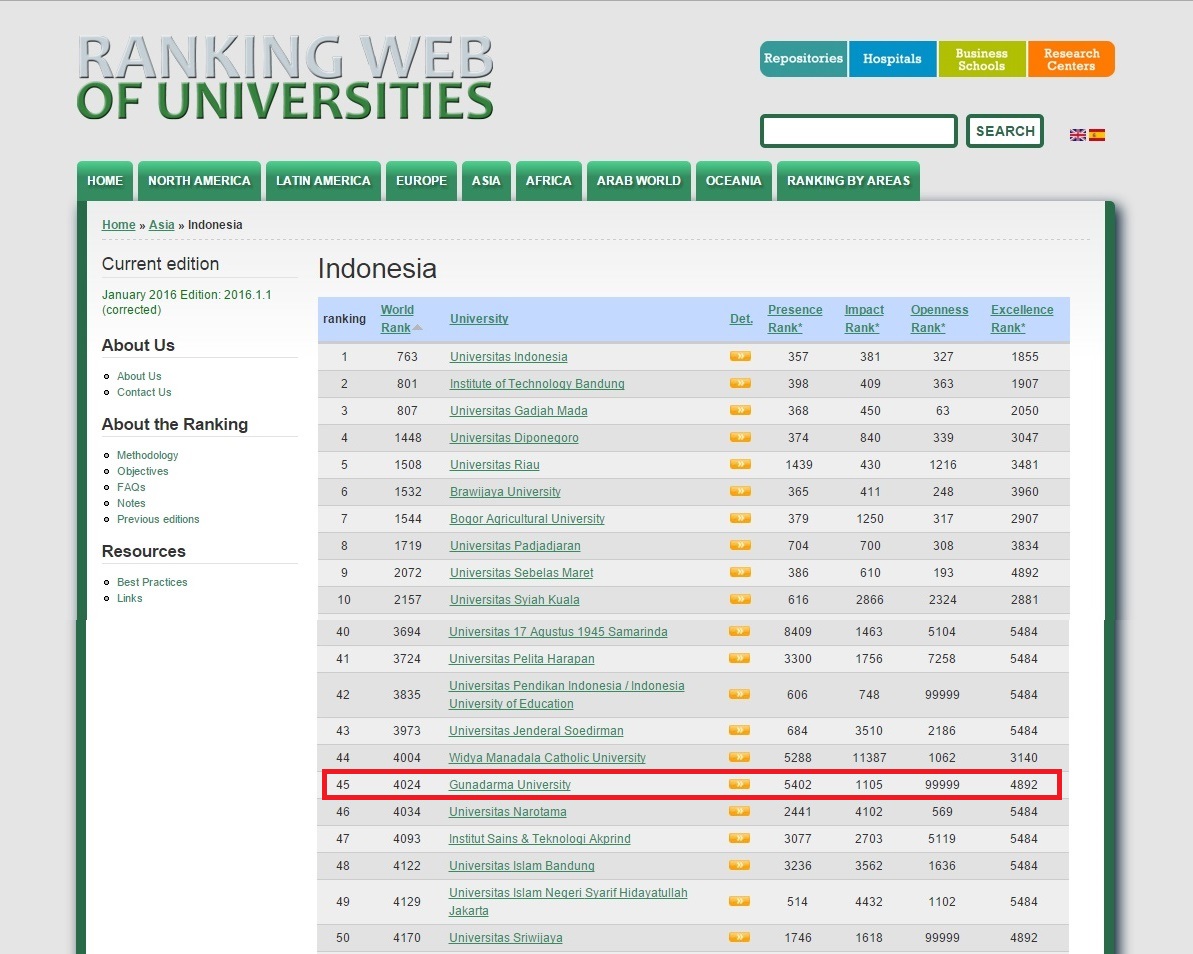Image resolution: width=1193 pixels, height=954 pixels.
Task: Open the OCEANIA tab
Action: pyautogui.click(x=733, y=181)
